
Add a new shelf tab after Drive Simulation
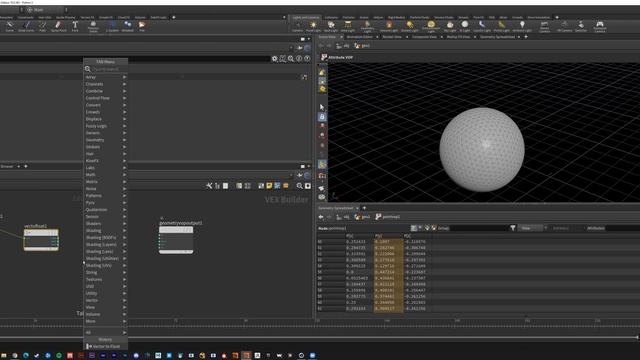coord(557,18)
